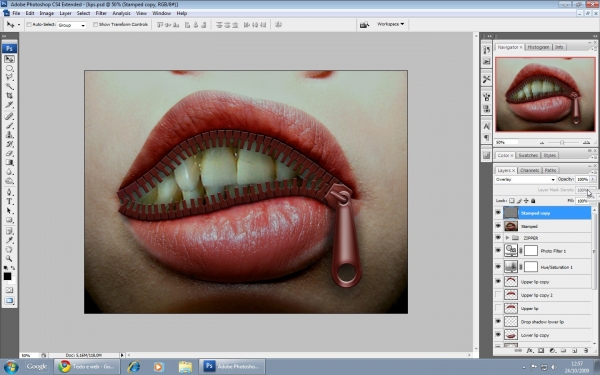Switch to the Swatches tab
The width and height of the screenshot is (600, 375).
528,155
